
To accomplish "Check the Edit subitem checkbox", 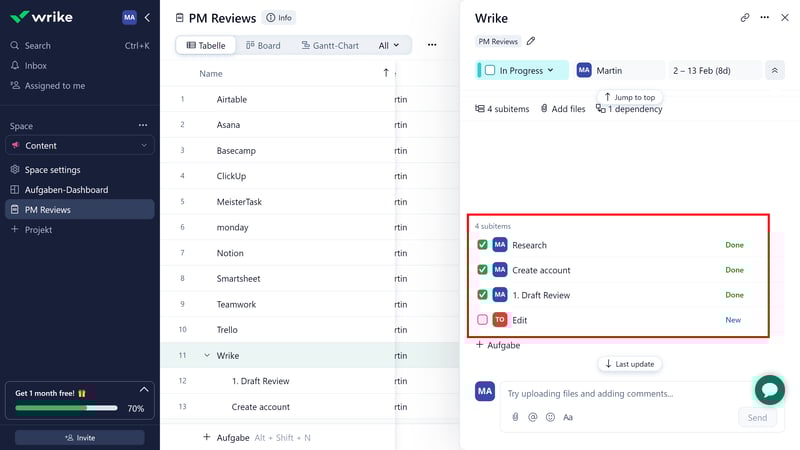I will [x=482, y=320].
